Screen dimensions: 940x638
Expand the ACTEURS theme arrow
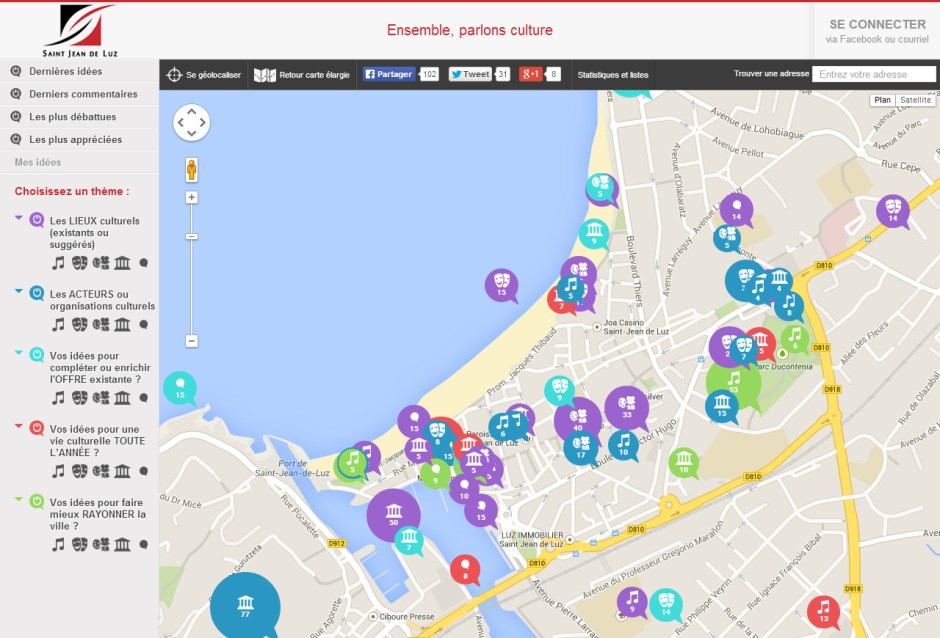tap(19, 291)
